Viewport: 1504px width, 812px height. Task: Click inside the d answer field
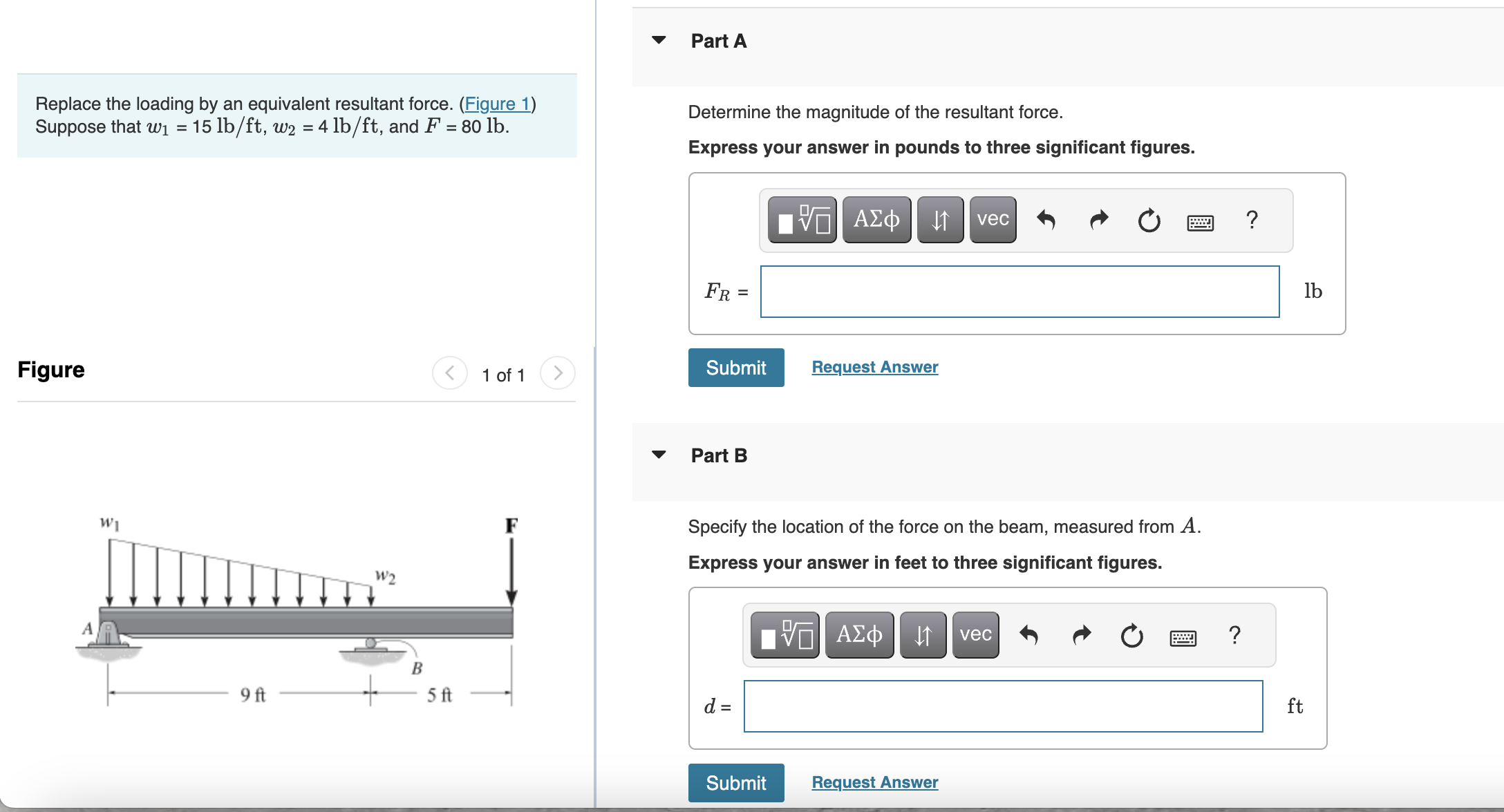(1002, 706)
